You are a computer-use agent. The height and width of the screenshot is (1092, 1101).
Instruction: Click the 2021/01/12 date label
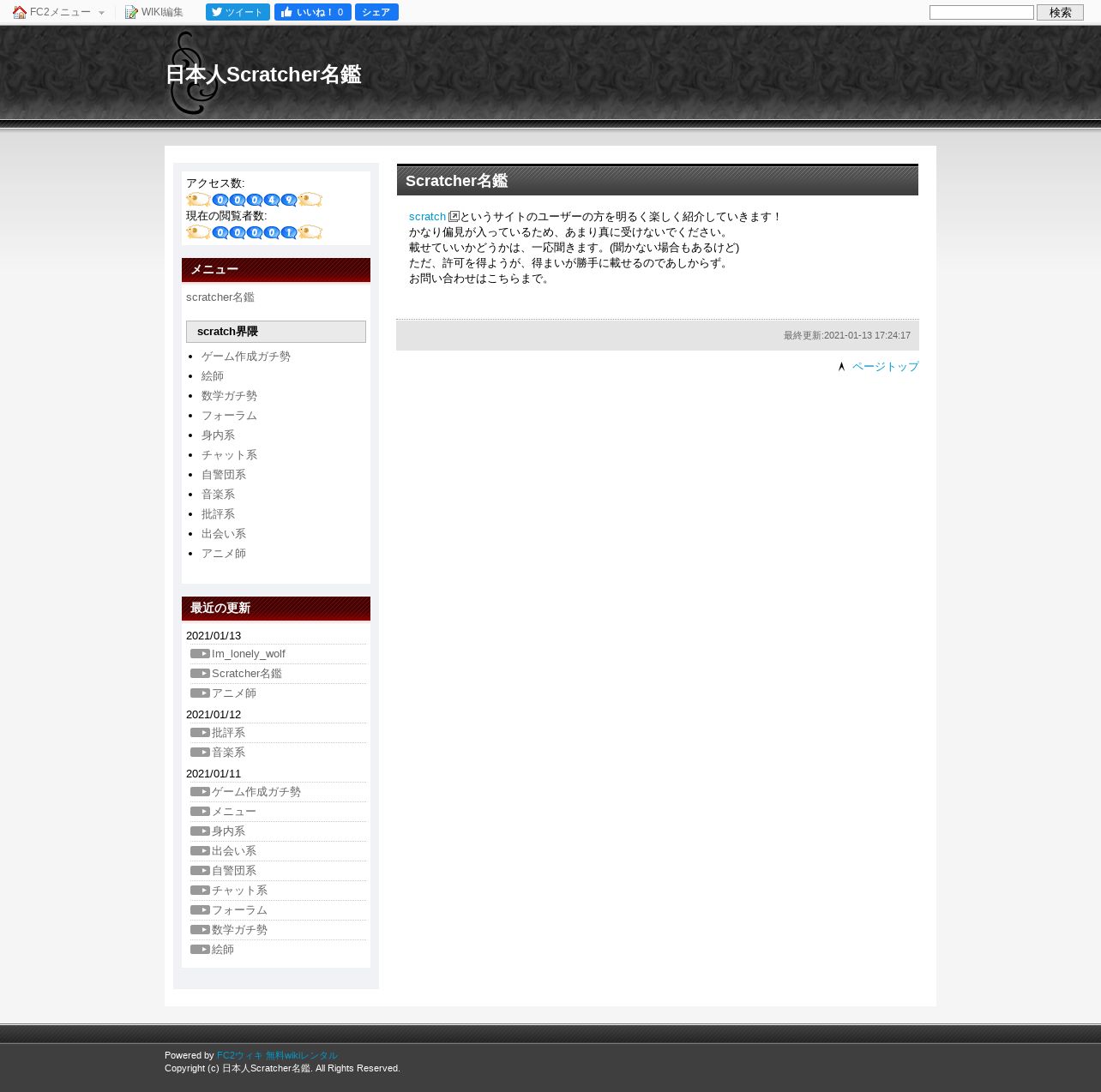pos(214,715)
